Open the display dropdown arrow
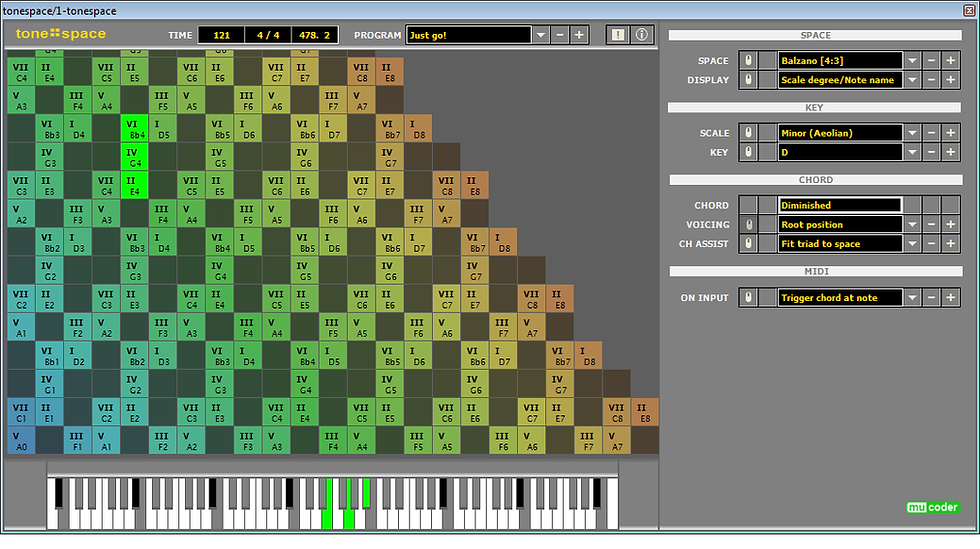Viewport: 980px width, 549px height. [912, 80]
